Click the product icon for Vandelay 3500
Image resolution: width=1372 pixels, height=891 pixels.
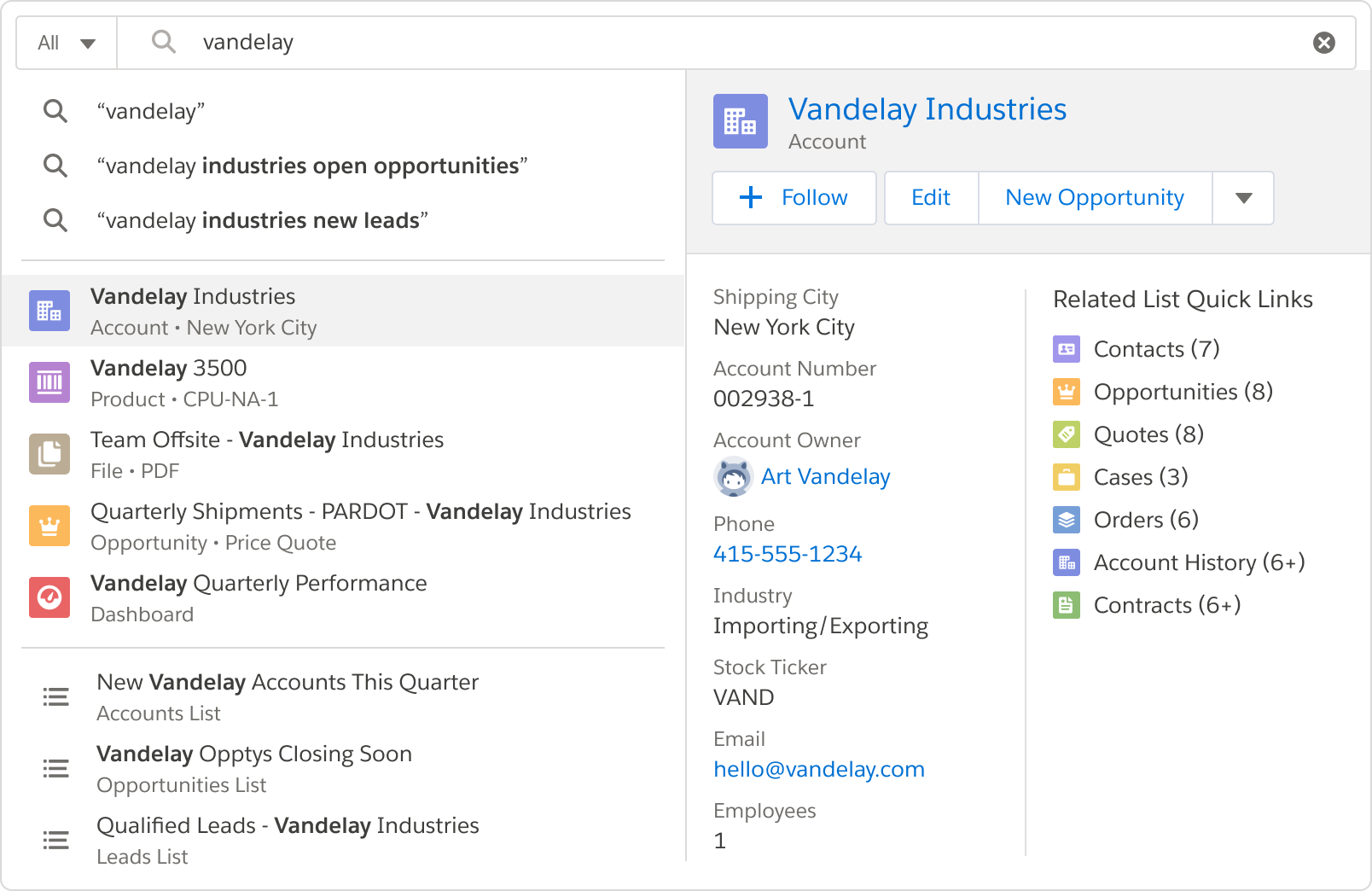coord(49,382)
